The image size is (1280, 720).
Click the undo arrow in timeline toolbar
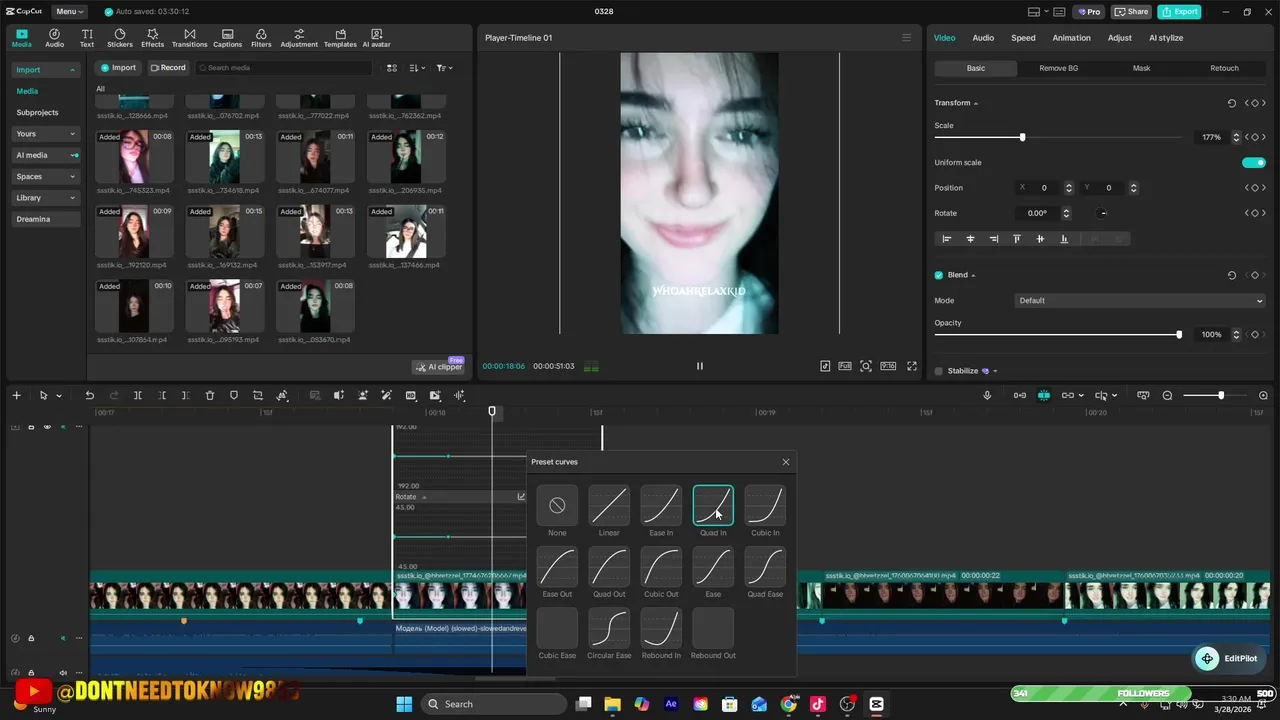(x=89, y=396)
